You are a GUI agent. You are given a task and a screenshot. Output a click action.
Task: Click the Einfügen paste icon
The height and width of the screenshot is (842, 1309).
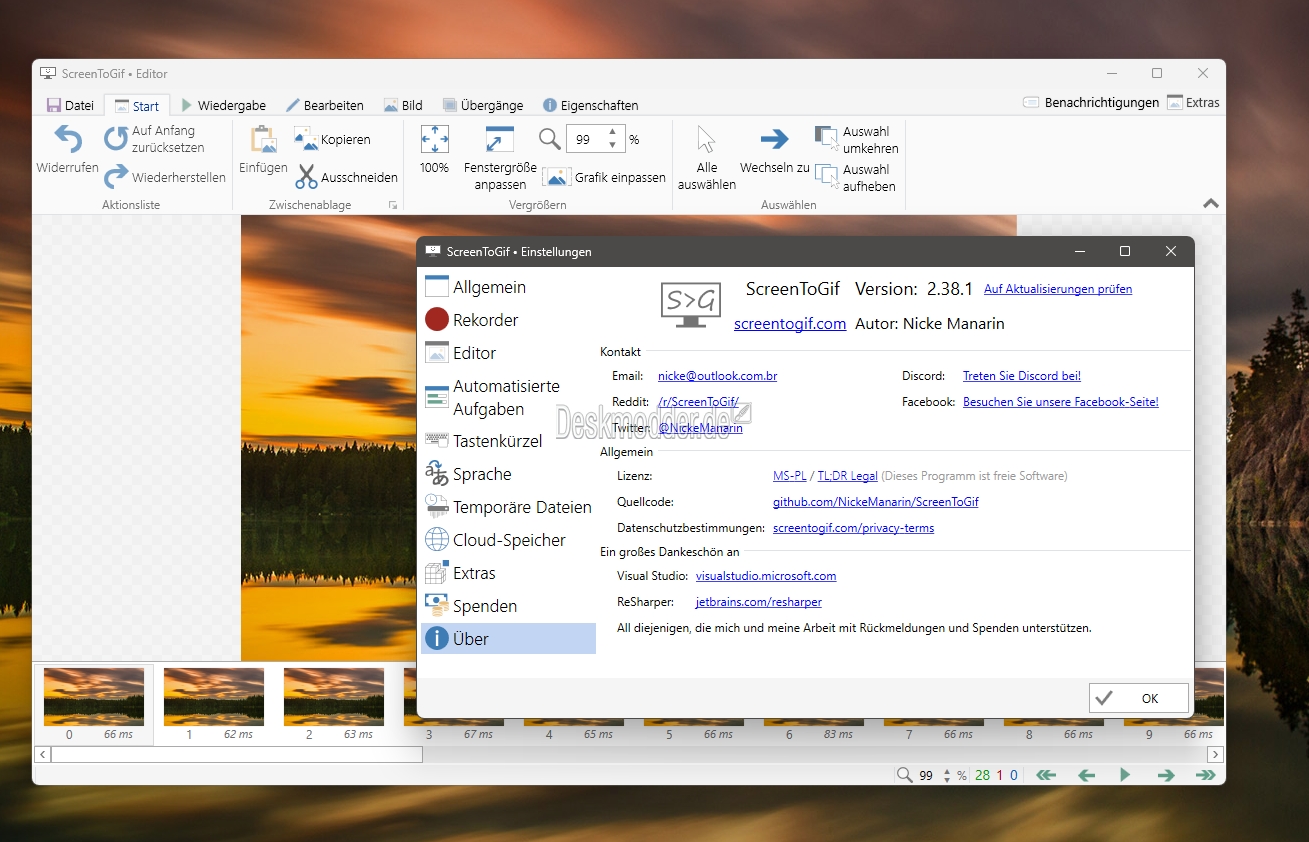pos(263,139)
